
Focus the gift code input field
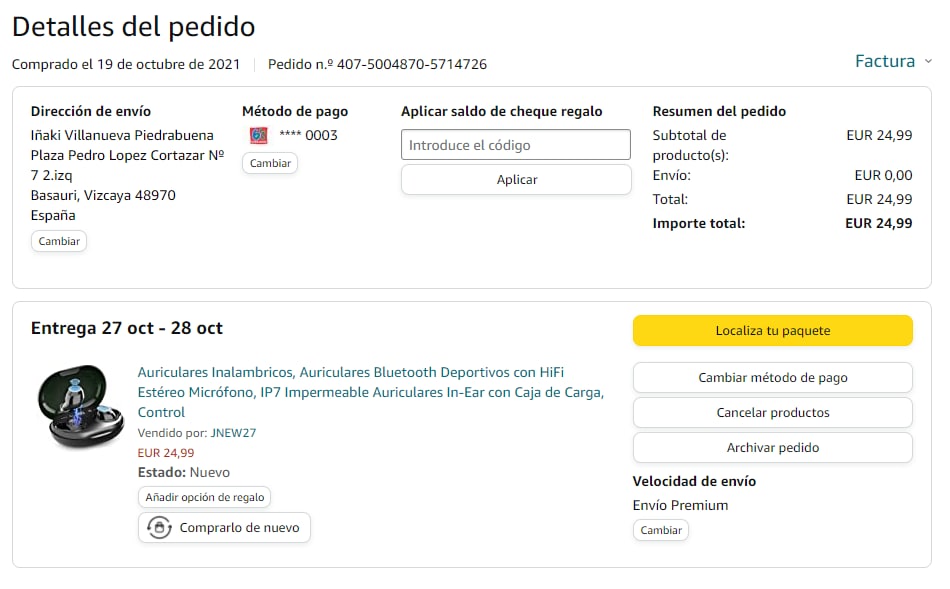click(515, 145)
